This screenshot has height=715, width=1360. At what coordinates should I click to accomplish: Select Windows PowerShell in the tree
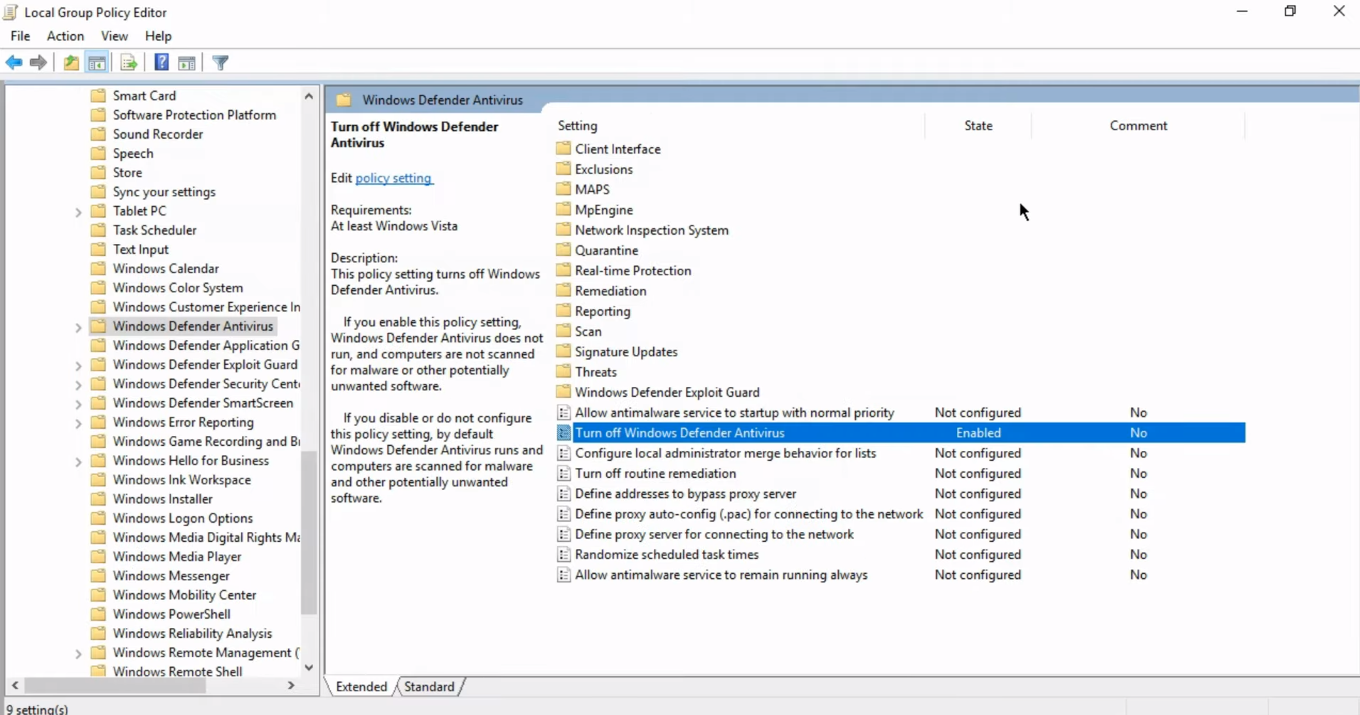[171, 615]
